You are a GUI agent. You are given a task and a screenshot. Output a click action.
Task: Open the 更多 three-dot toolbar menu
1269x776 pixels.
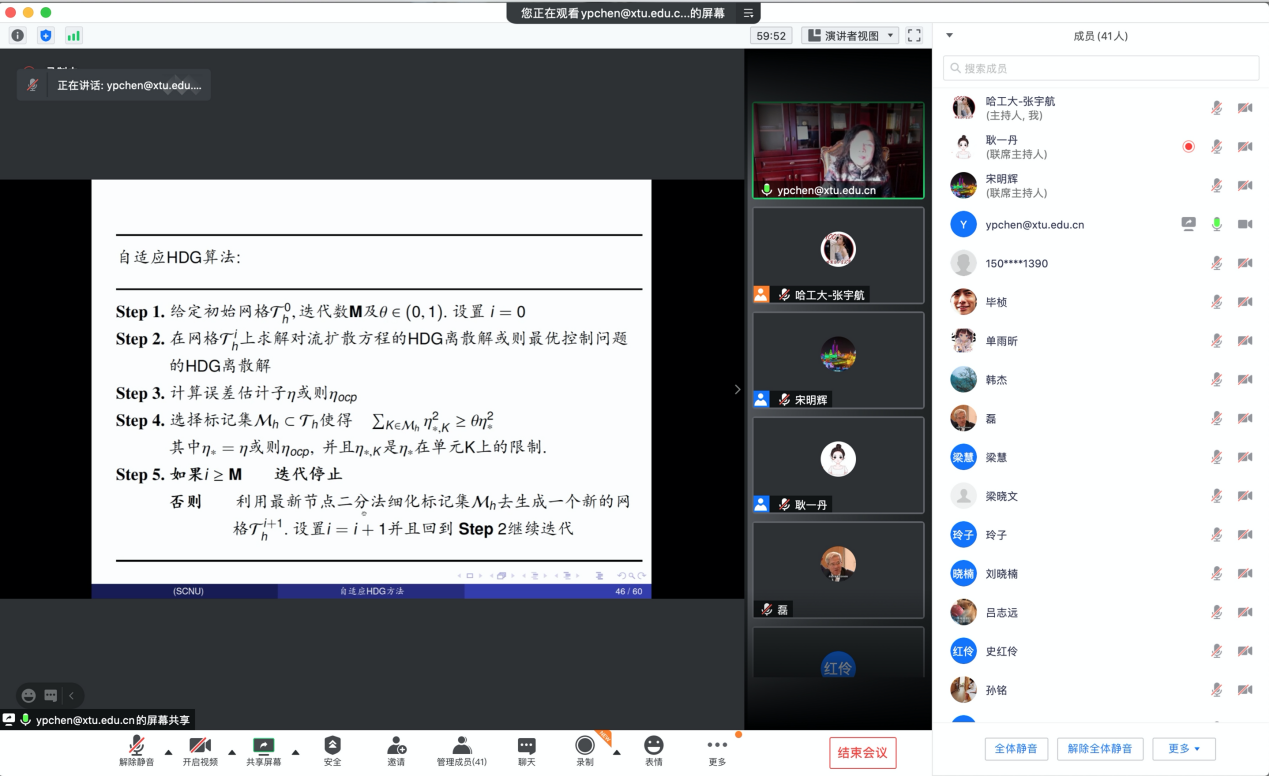(x=717, y=747)
